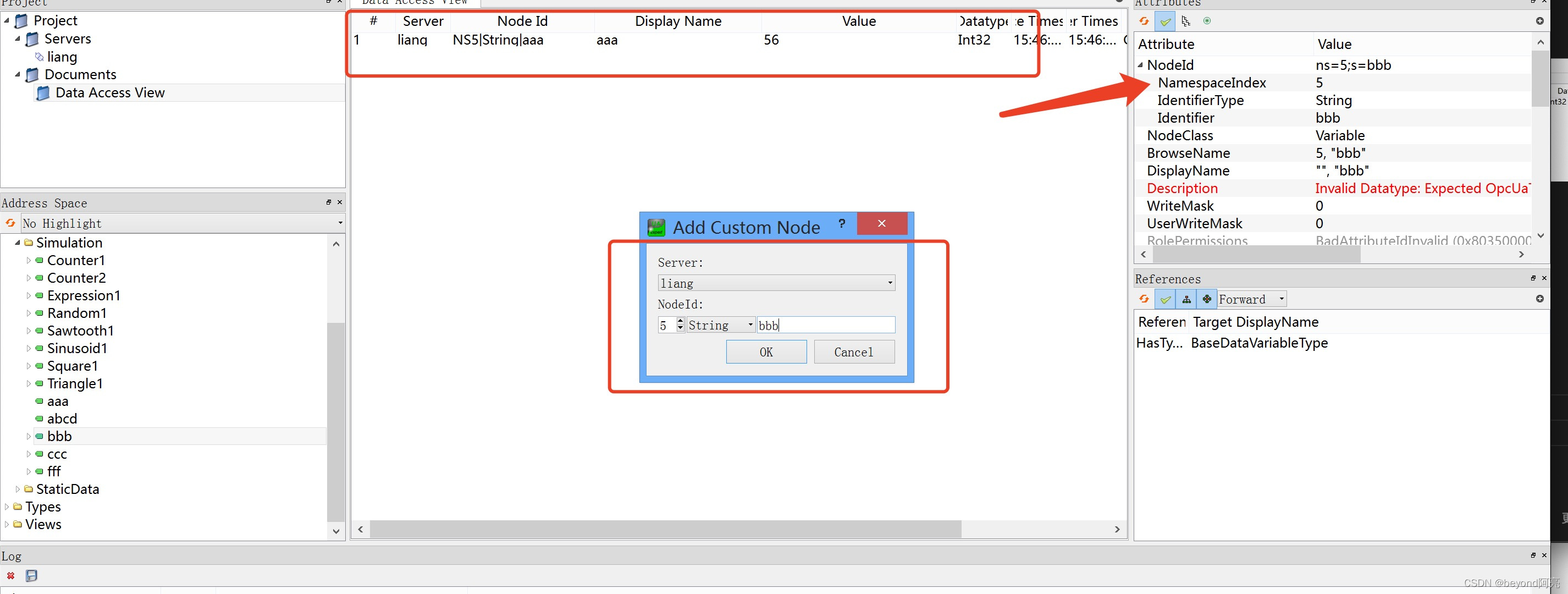Toggle the hierarchy icon in References toolbar

point(1186,299)
